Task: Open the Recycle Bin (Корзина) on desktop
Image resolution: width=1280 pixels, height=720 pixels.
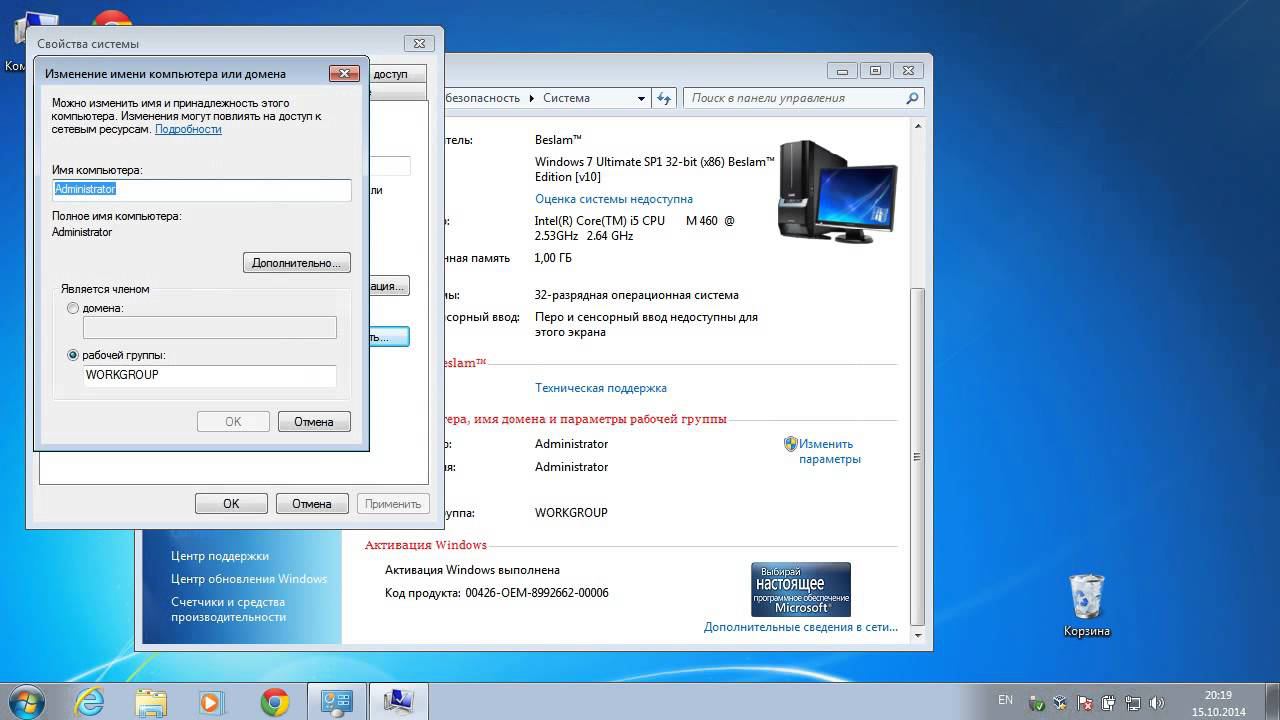Action: pyautogui.click(x=1086, y=598)
